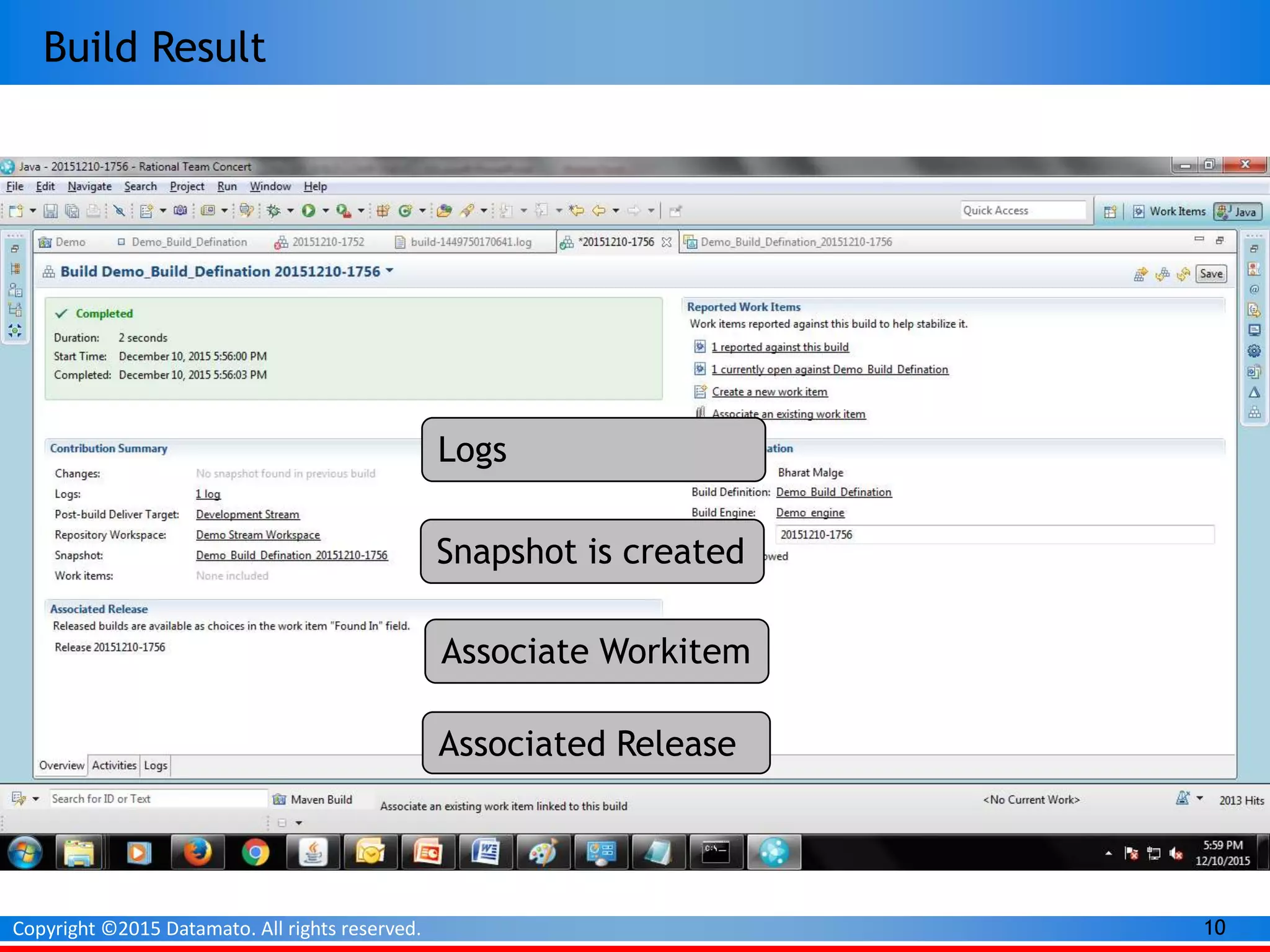Click gear icon in right sidebar
The image size is (1270, 952).
tap(1254, 351)
